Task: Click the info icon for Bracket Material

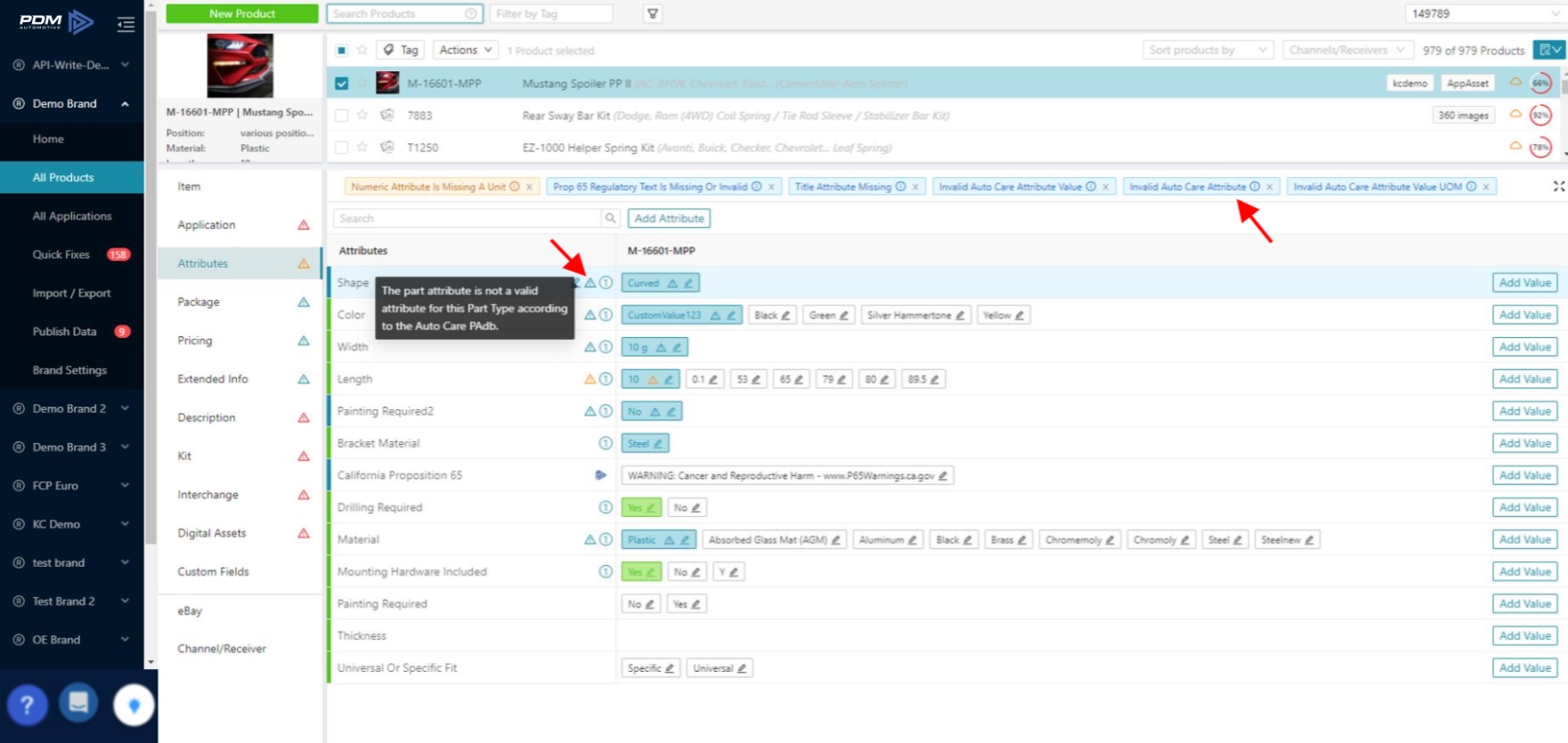Action: click(605, 443)
